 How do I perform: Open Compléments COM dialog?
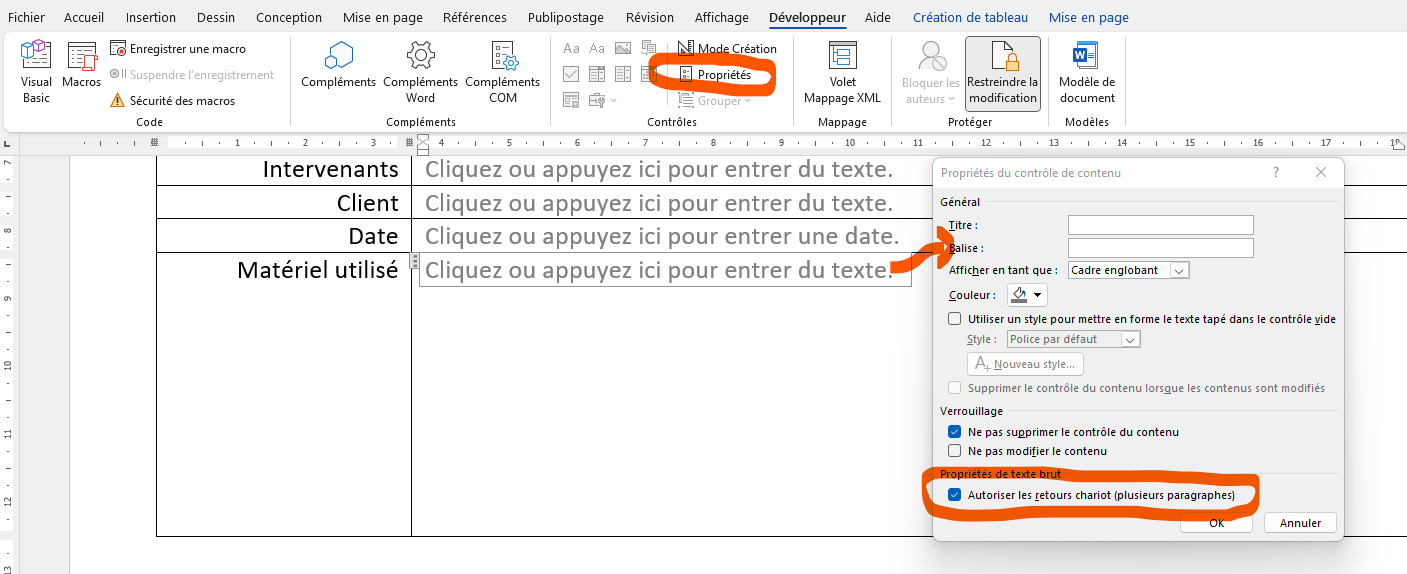tap(502, 72)
